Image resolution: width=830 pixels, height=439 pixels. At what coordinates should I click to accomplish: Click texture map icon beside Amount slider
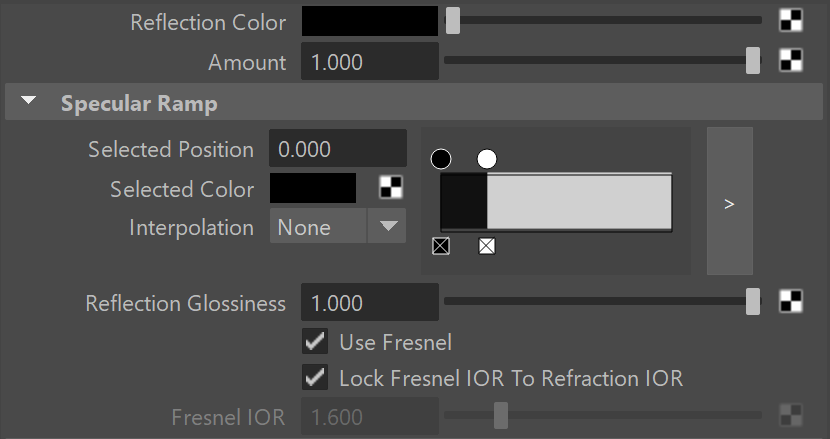tap(791, 60)
